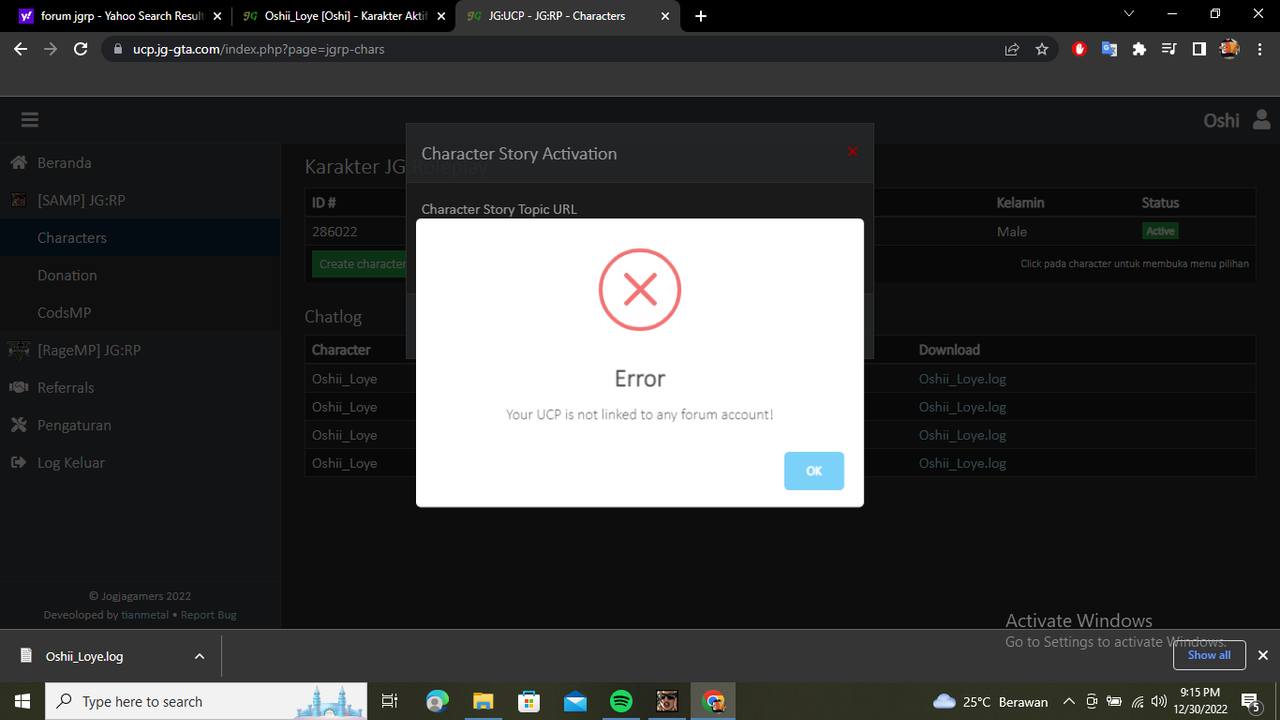Expand the [RageMP] JG:RP menu

(89, 350)
